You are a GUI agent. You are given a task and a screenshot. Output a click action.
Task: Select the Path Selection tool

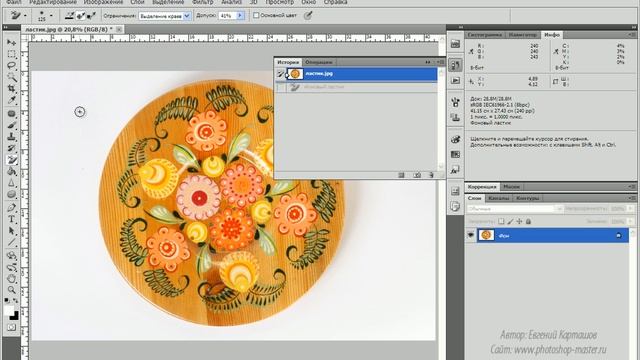click(11, 231)
